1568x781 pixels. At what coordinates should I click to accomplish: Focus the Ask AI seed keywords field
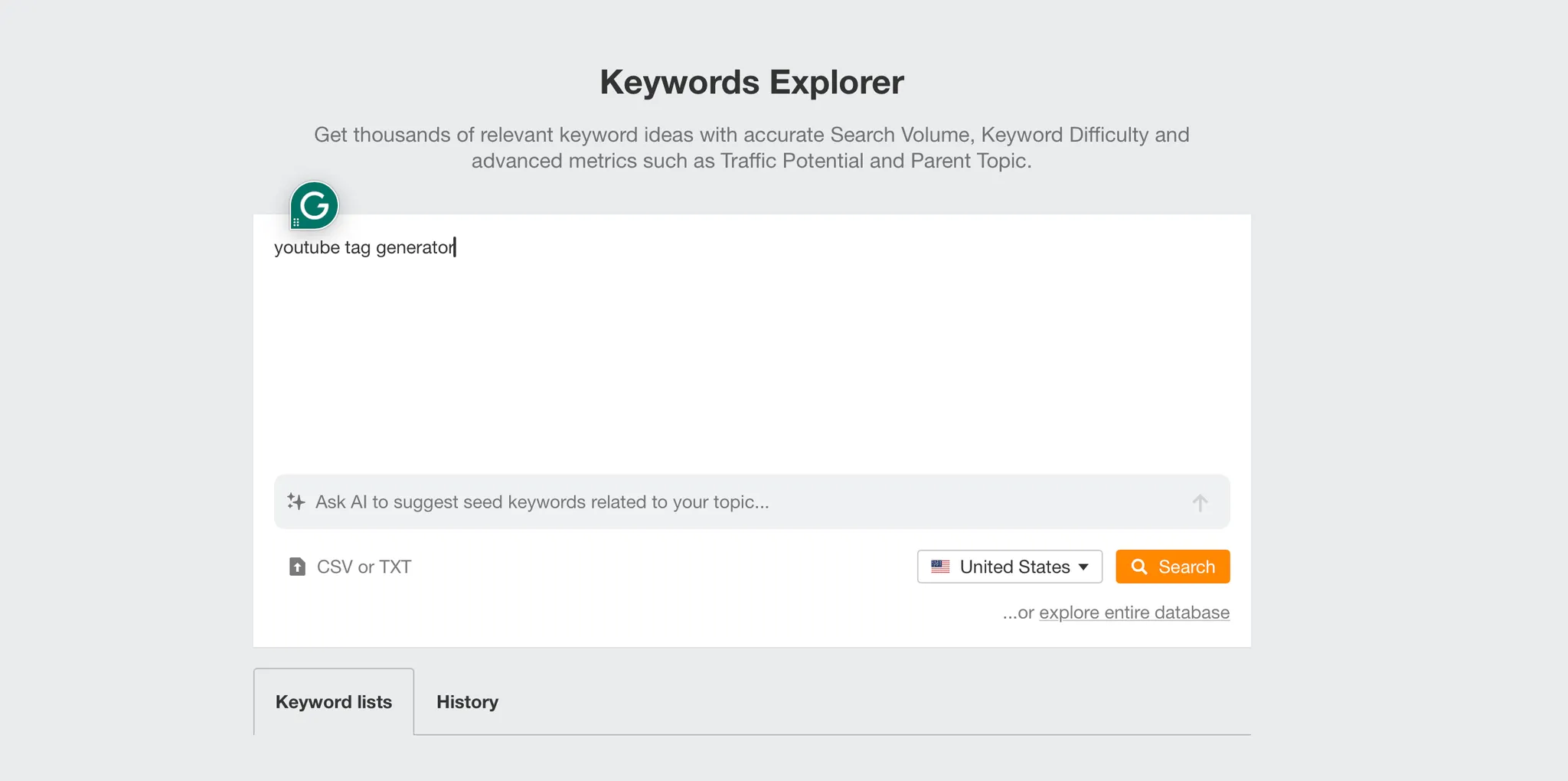[752, 502]
